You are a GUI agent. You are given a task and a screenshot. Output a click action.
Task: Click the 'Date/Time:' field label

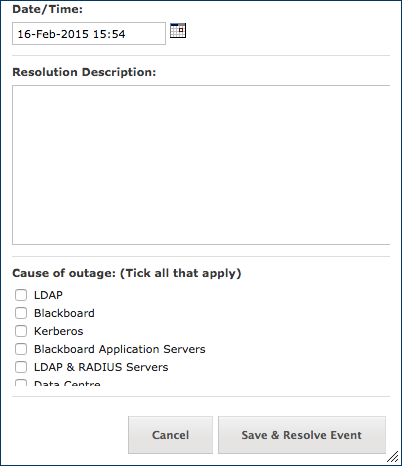coord(47,9)
